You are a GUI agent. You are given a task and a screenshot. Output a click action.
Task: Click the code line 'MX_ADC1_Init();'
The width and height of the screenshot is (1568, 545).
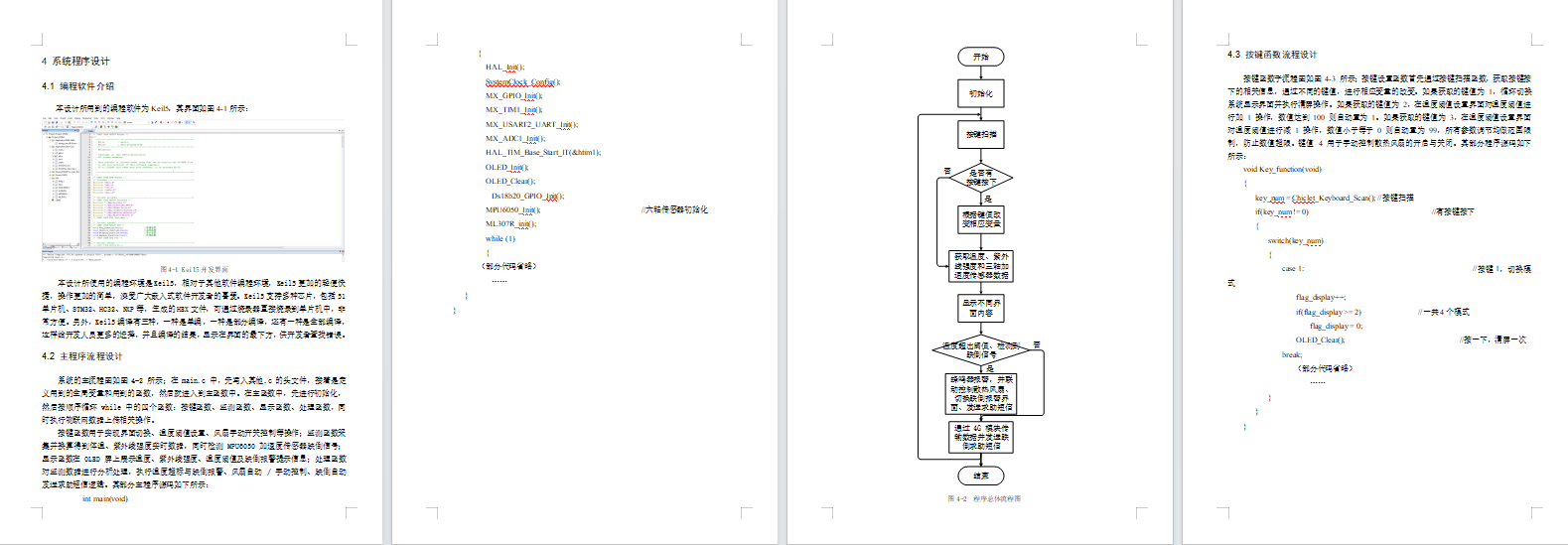(x=513, y=139)
